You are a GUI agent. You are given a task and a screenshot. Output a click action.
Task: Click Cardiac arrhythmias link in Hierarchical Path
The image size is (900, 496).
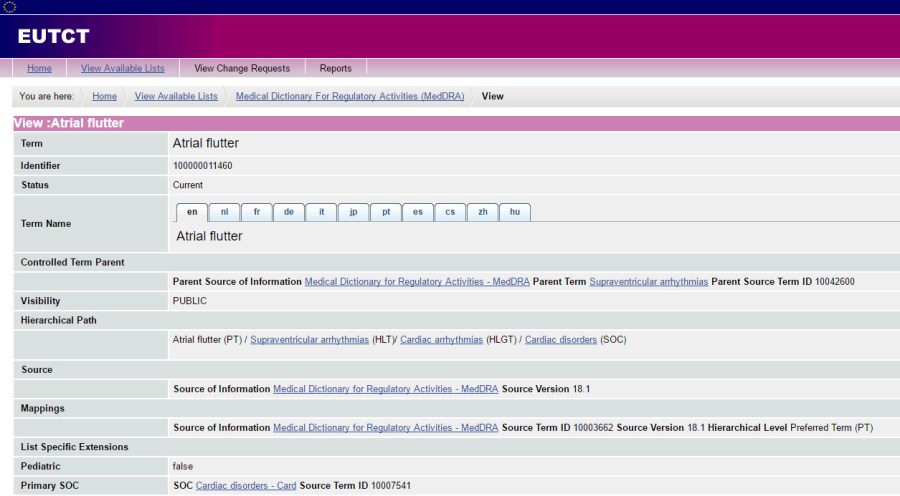[441, 339]
